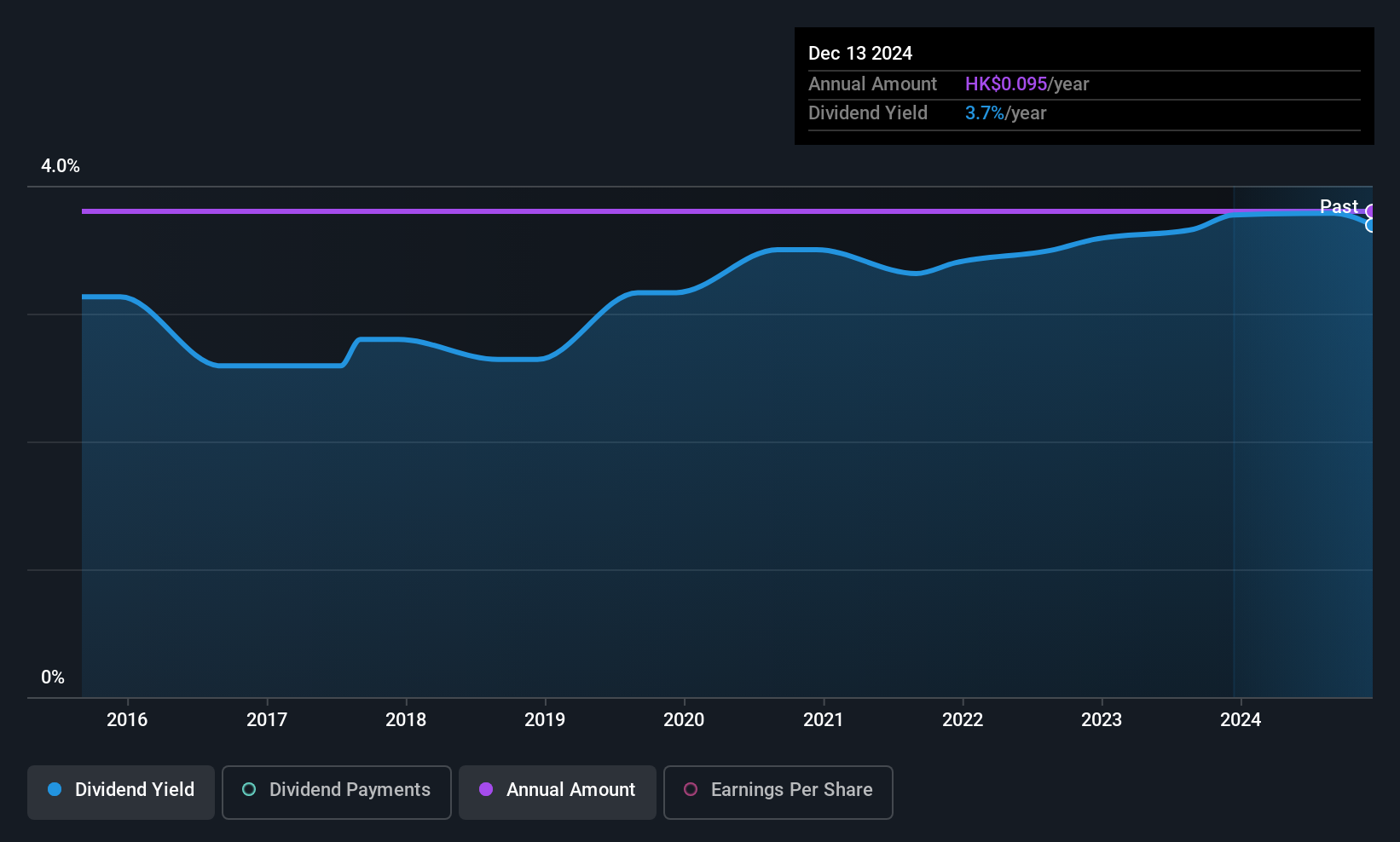1400x842 pixels.
Task: Toggle the Annual Amount series
Action: pyautogui.click(x=558, y=792)
